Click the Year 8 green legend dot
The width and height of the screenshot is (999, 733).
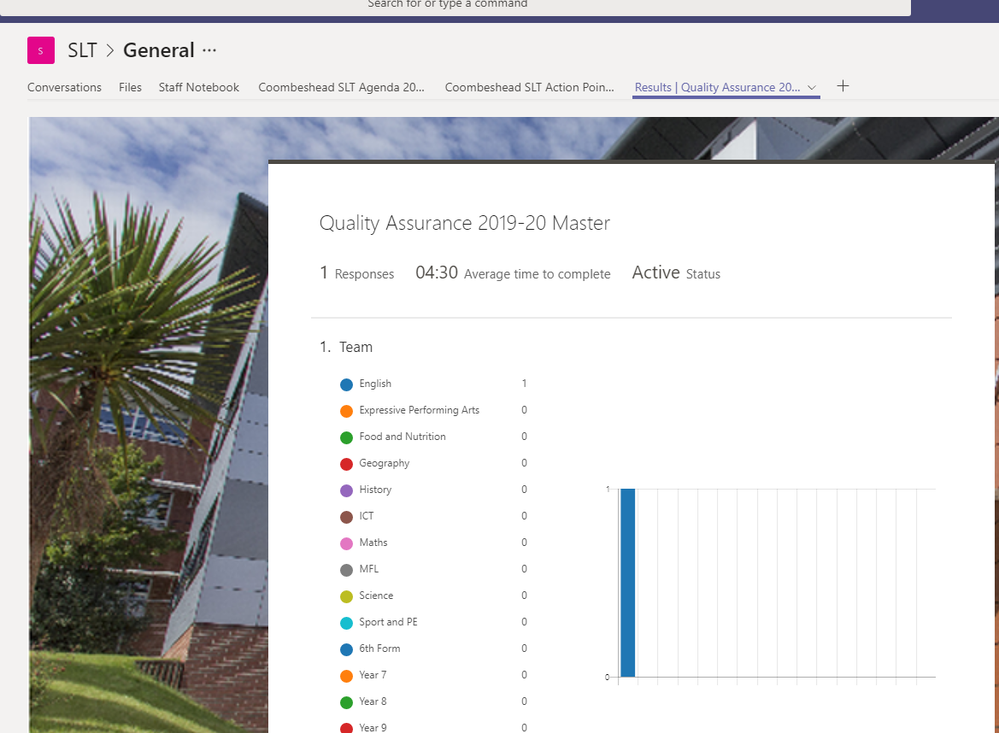tap(347, 702)
